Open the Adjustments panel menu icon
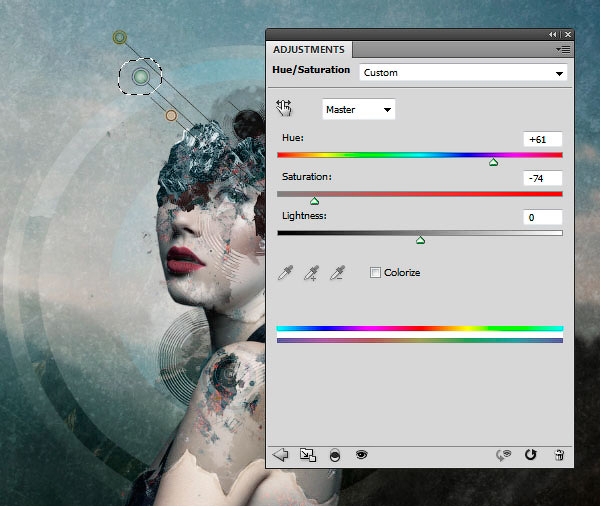This screenshot has width=600, height=506. (x=563, y=50)
